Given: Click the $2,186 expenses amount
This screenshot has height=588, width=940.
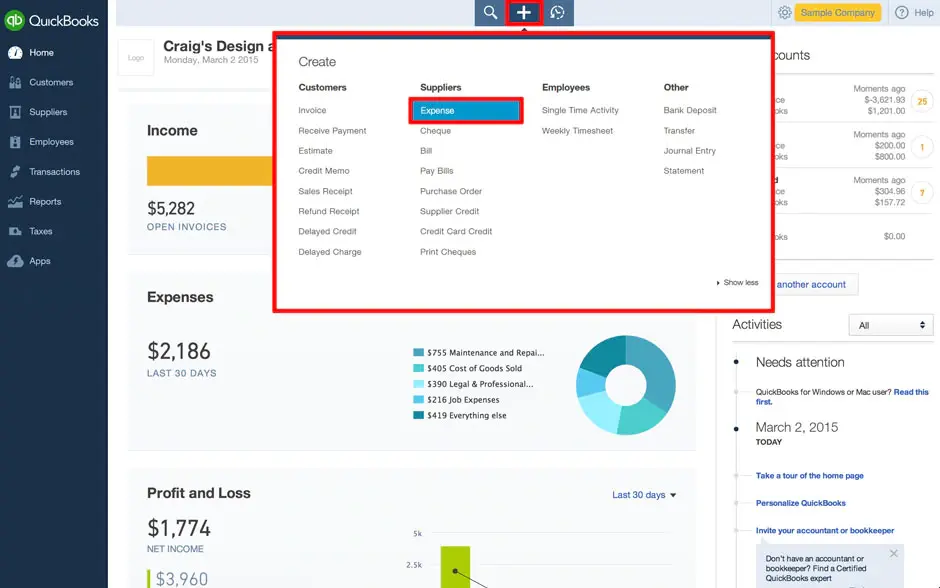Looking at the screenshot, I should click(179, 351).
